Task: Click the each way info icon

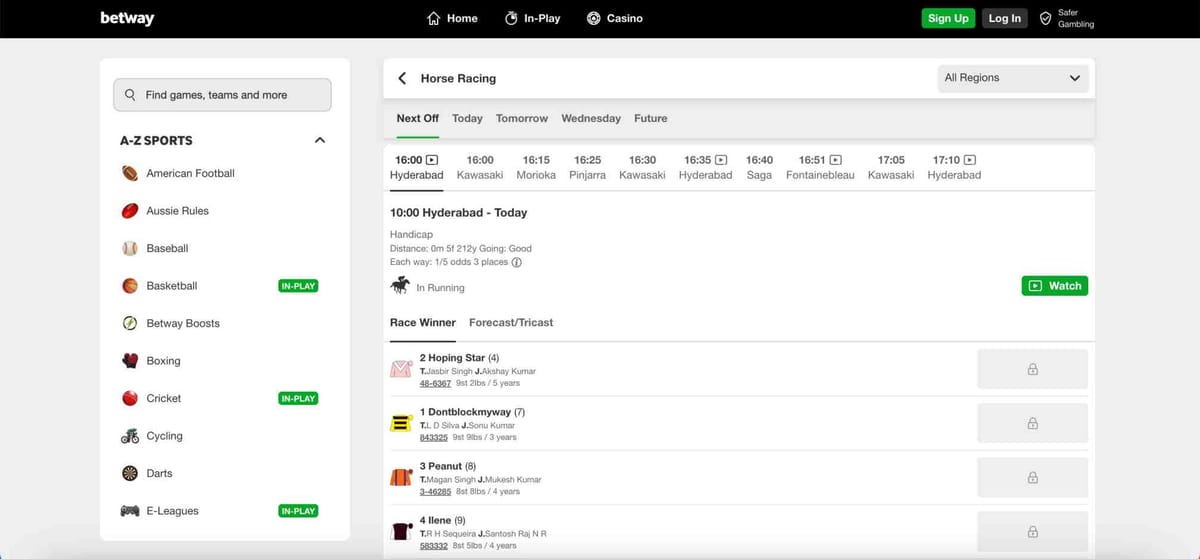Action: [517, 263]
